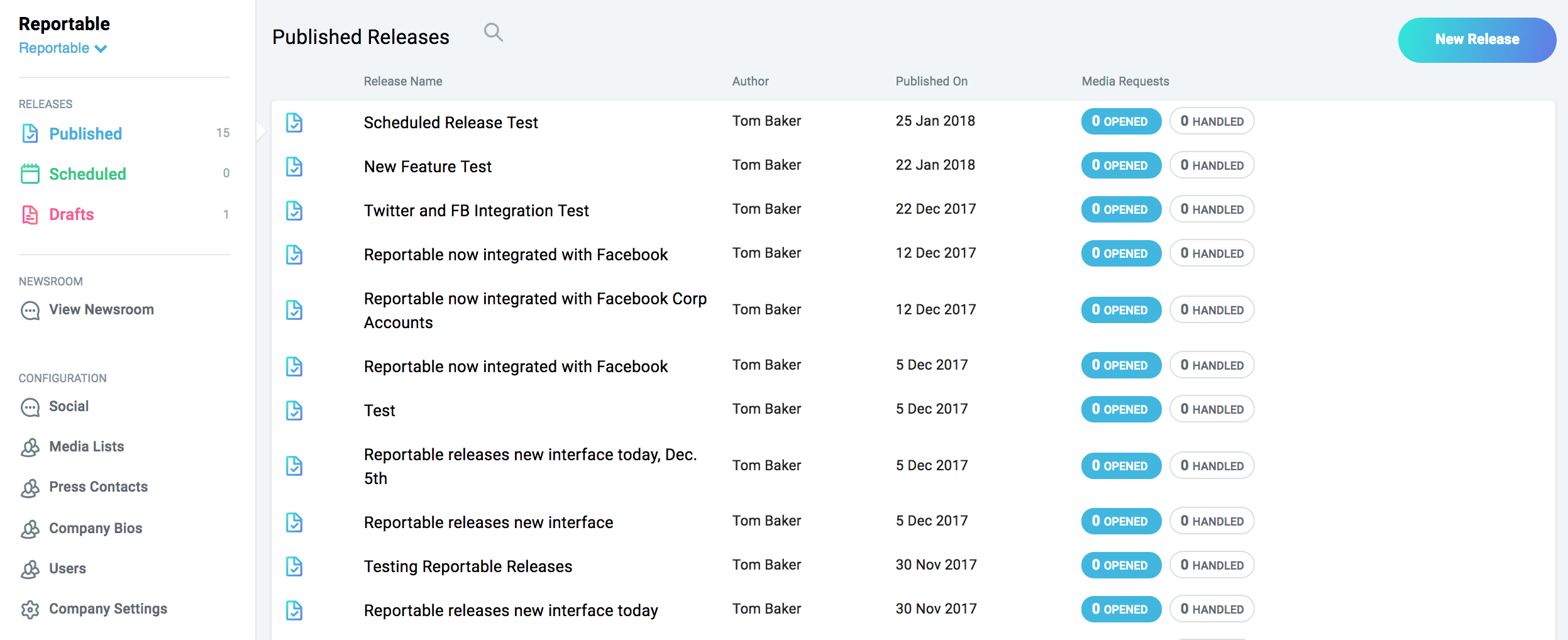
Task: Open Testing Reportable Releases release
Action: point(468,566)
